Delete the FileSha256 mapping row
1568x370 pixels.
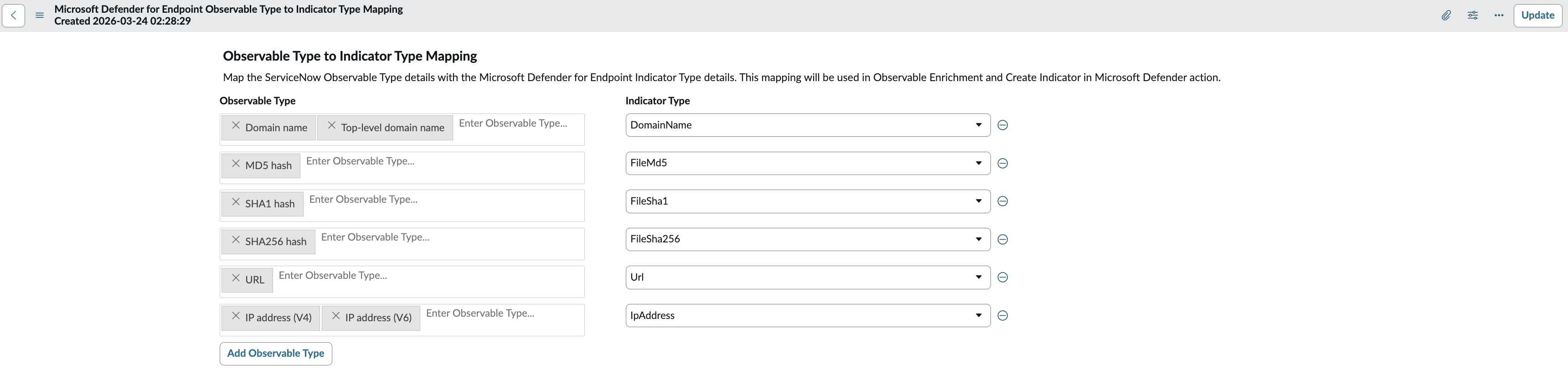click(x=1003, y=239)
